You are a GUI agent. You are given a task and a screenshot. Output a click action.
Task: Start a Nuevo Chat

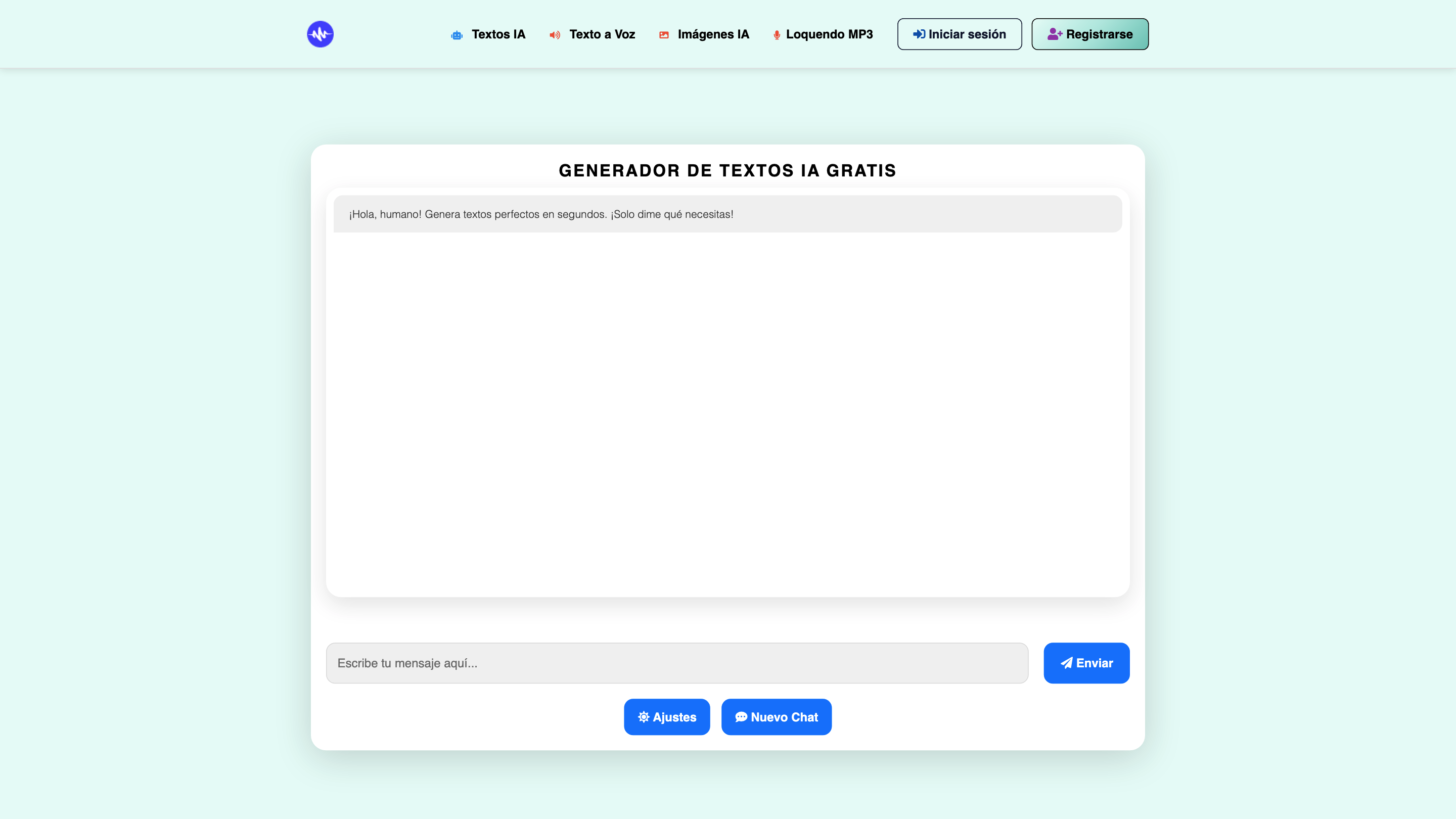776,717
